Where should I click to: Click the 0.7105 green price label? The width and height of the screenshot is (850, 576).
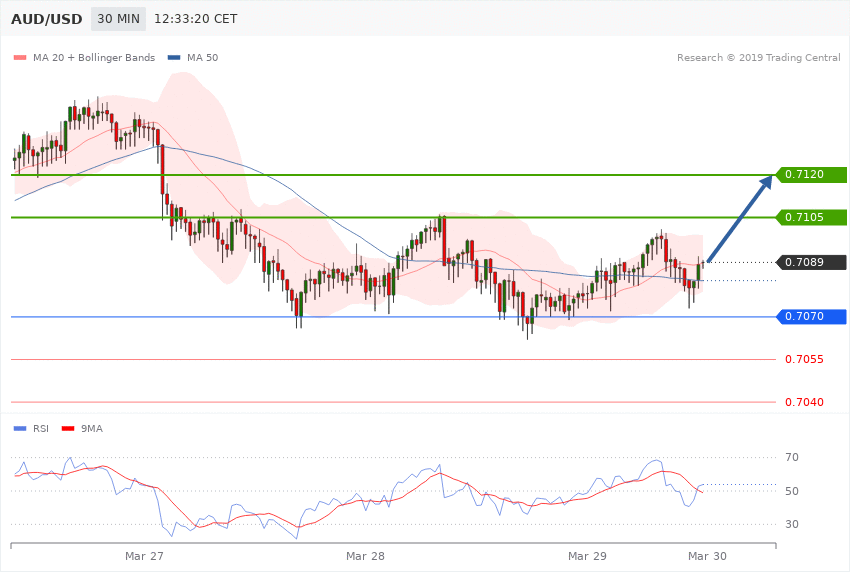click(811, 217)
